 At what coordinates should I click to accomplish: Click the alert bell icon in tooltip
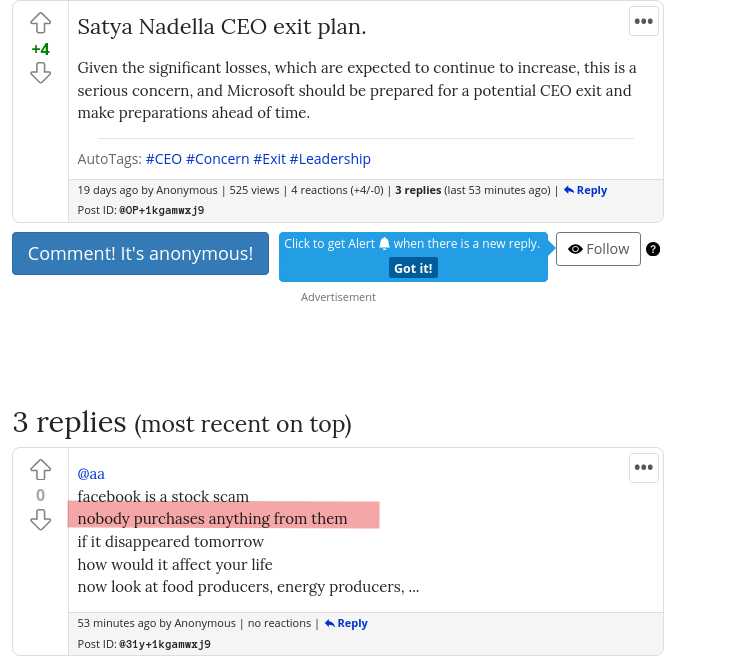[384, 244]
